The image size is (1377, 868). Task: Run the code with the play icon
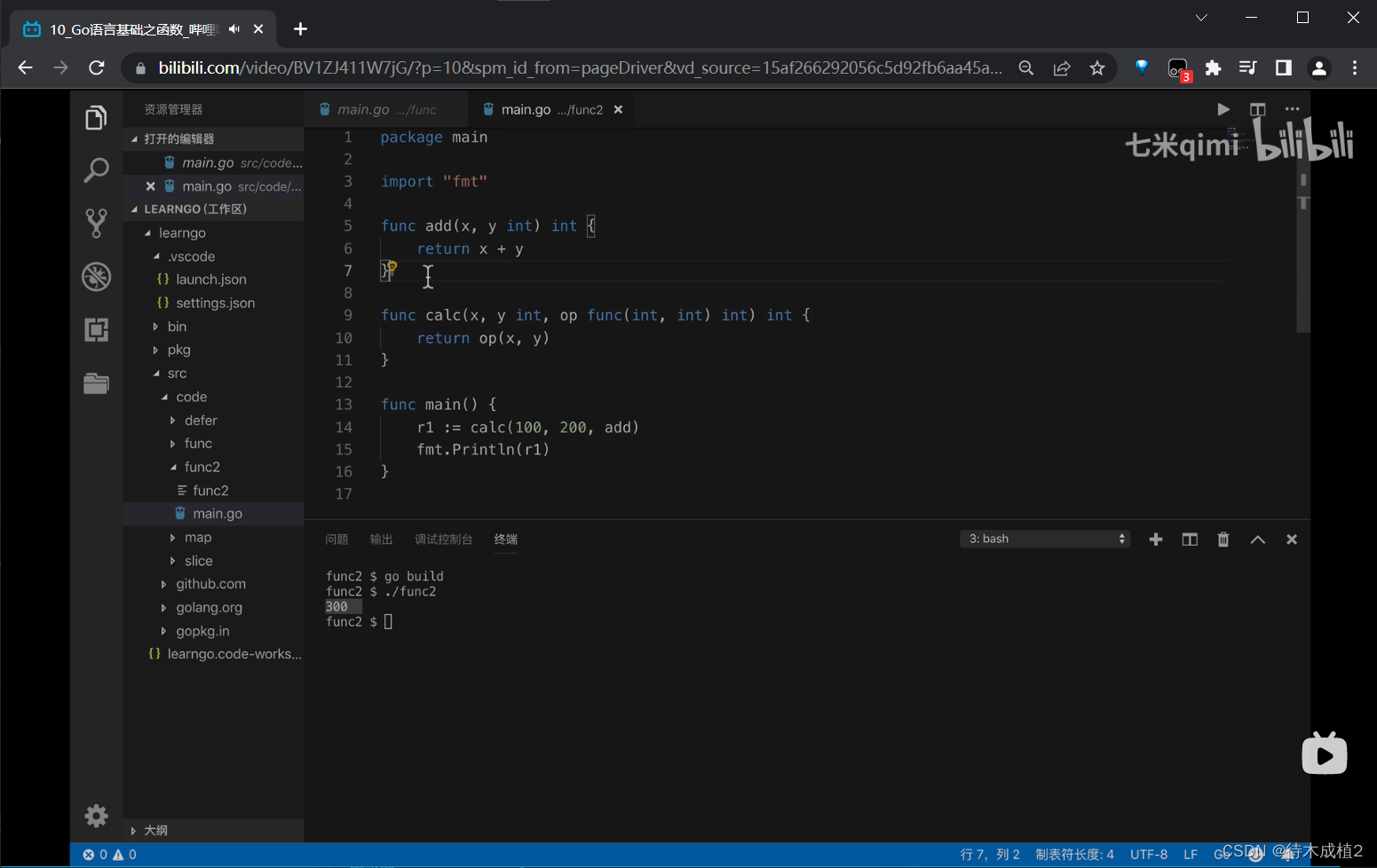(x=1223, y=109)
